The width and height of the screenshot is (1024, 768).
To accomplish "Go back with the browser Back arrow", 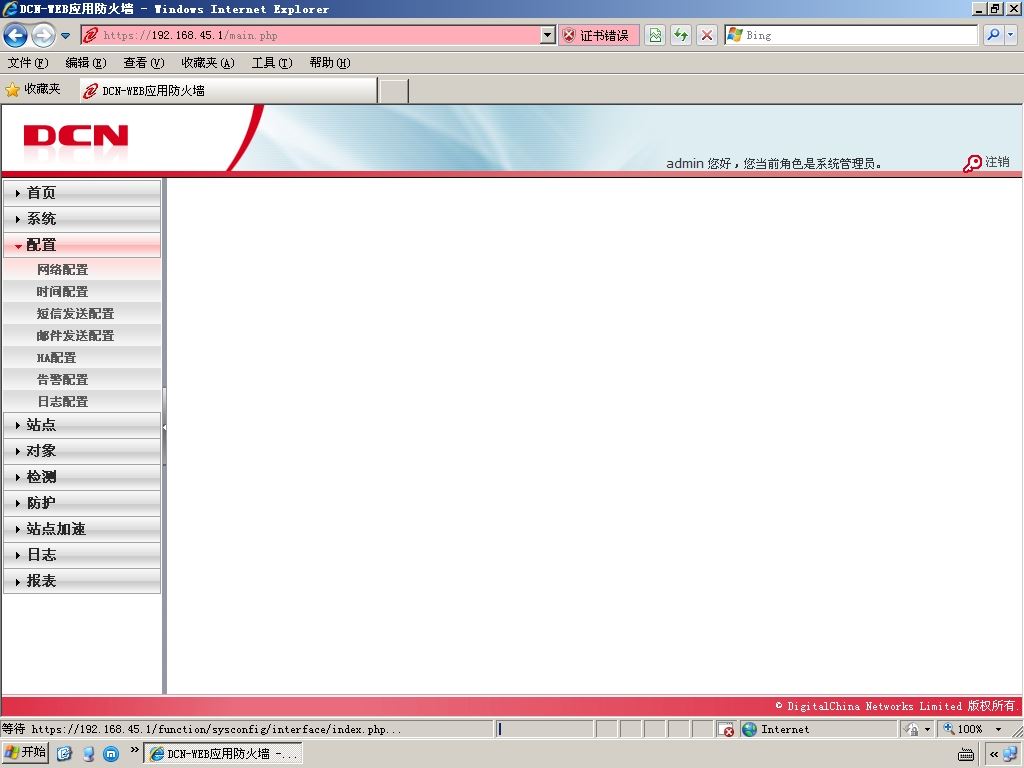I will (16, 35).
